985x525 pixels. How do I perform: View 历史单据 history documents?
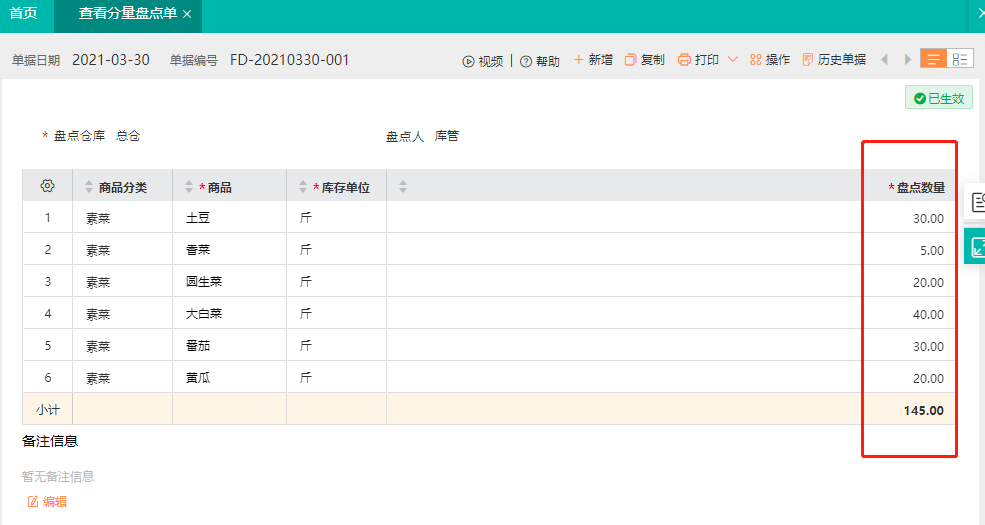coord(834,60)
